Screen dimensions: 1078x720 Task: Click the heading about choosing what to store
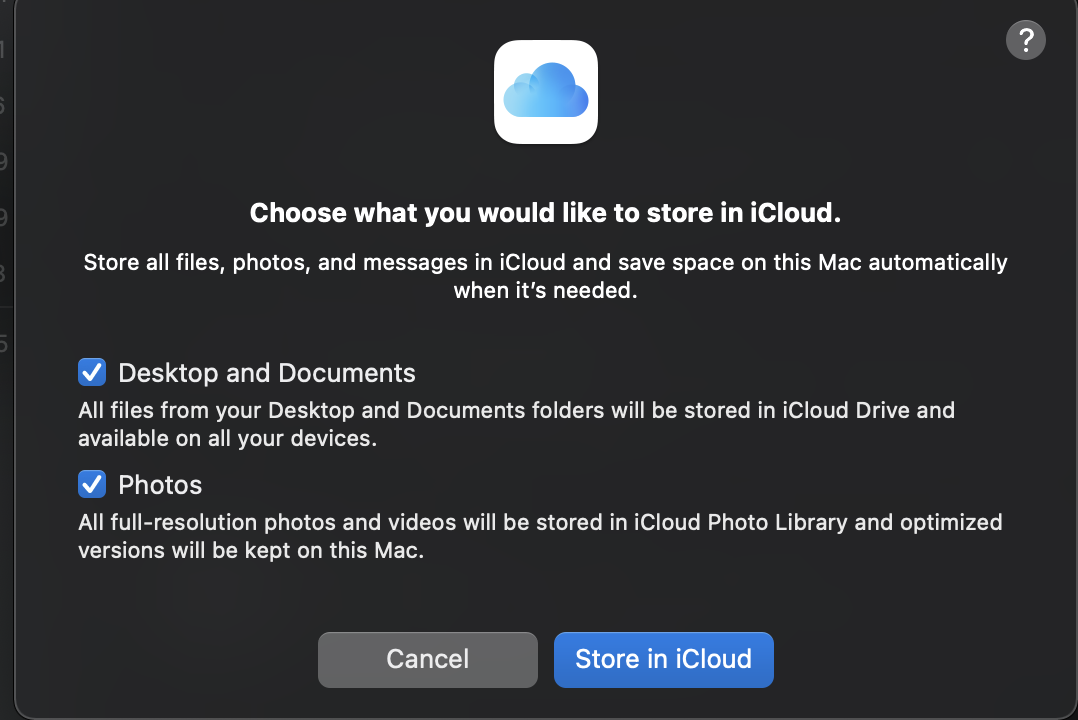545,213
